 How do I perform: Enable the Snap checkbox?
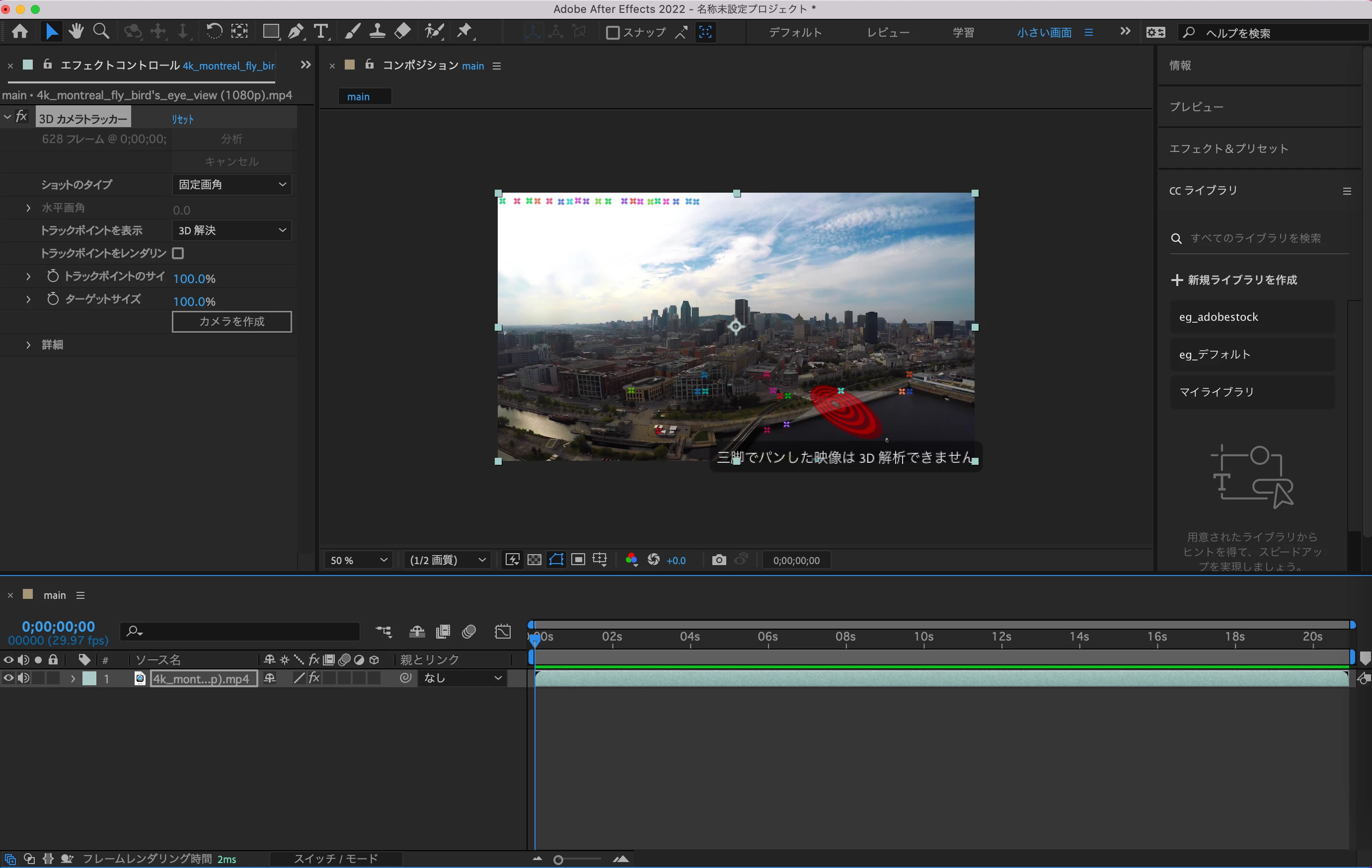pos(612,32)
